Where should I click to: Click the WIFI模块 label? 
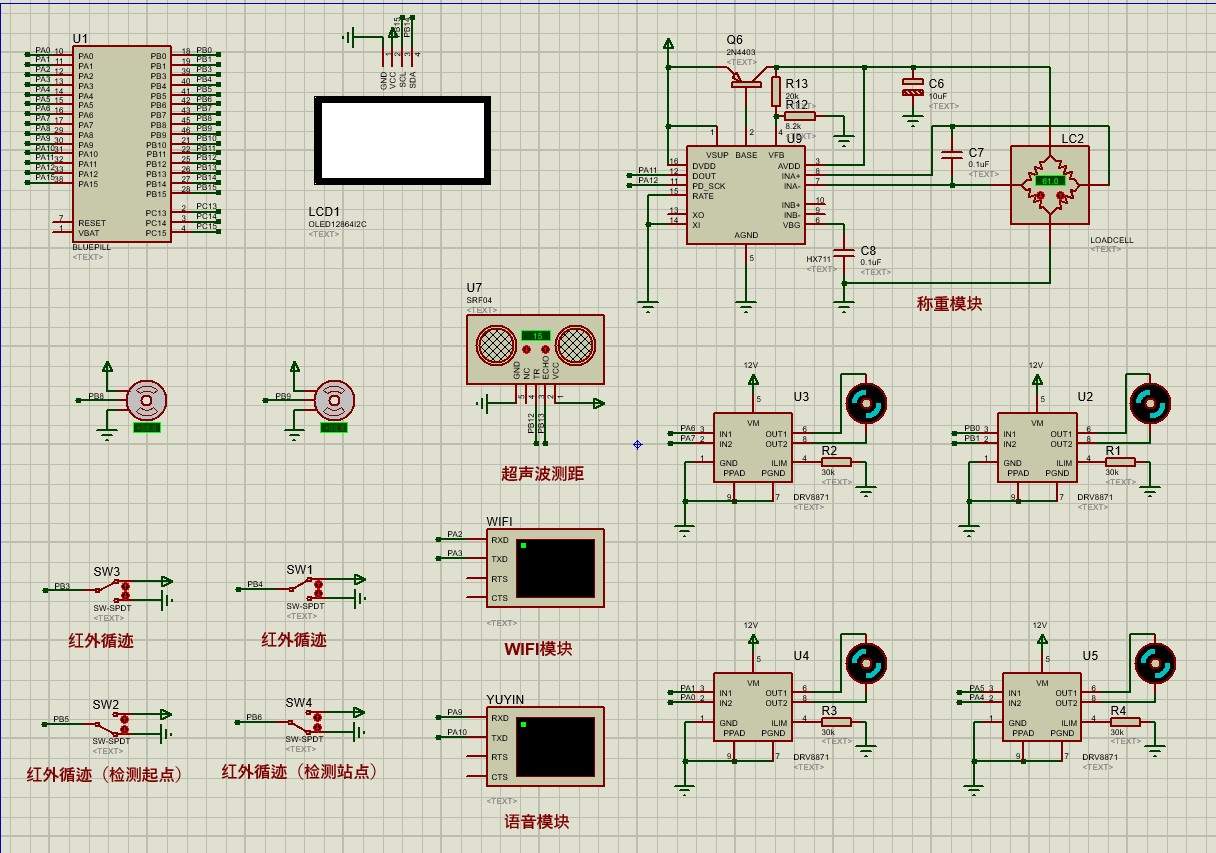point(538,649)
